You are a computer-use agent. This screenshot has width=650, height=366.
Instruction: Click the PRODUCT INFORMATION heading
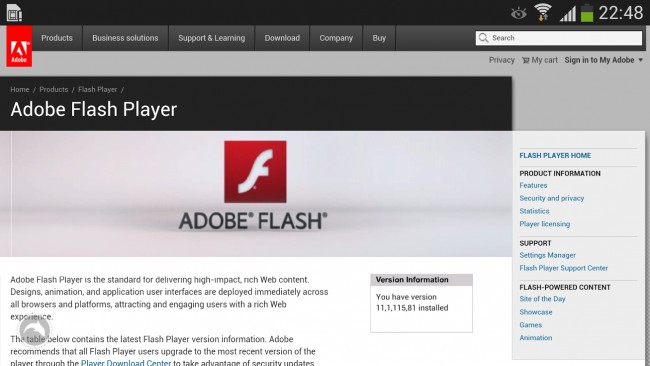pos(560,173)
